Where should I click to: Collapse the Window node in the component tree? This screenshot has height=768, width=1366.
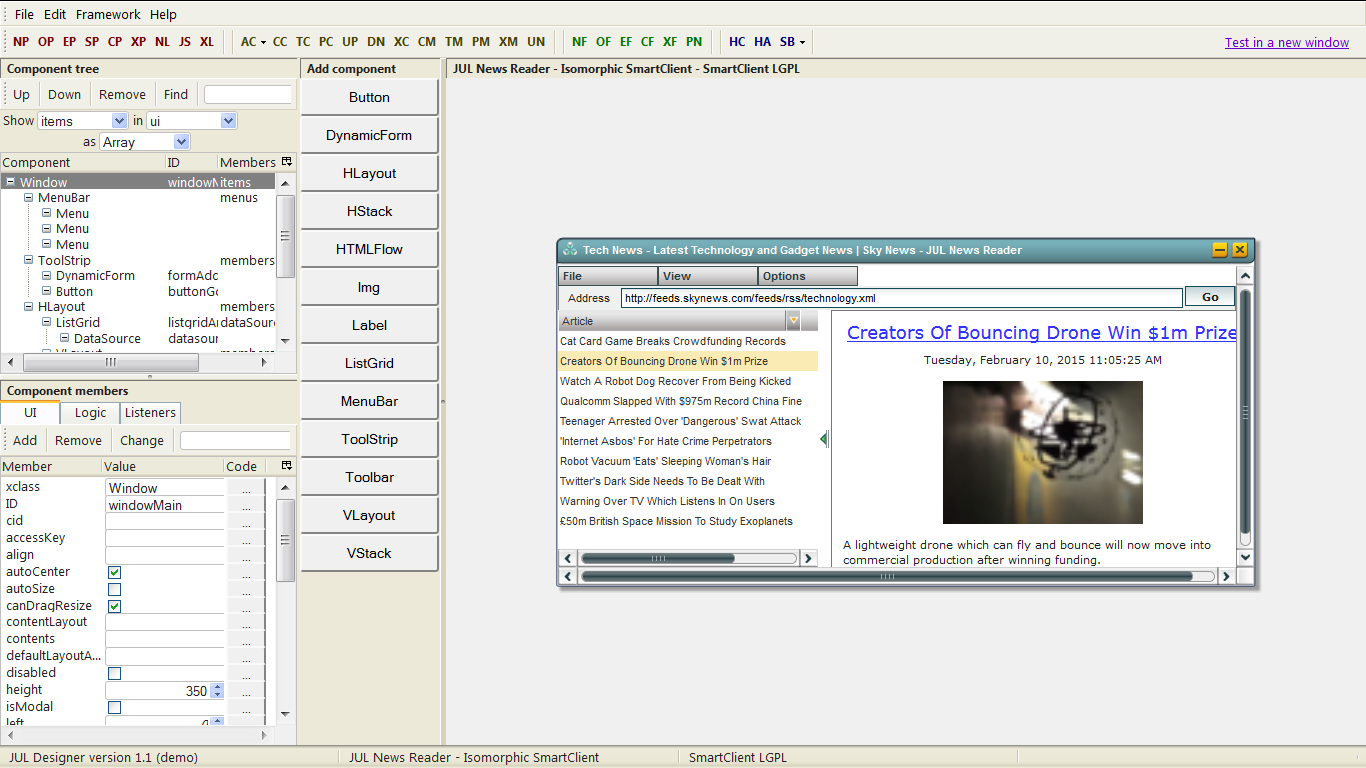pos(9,182)
